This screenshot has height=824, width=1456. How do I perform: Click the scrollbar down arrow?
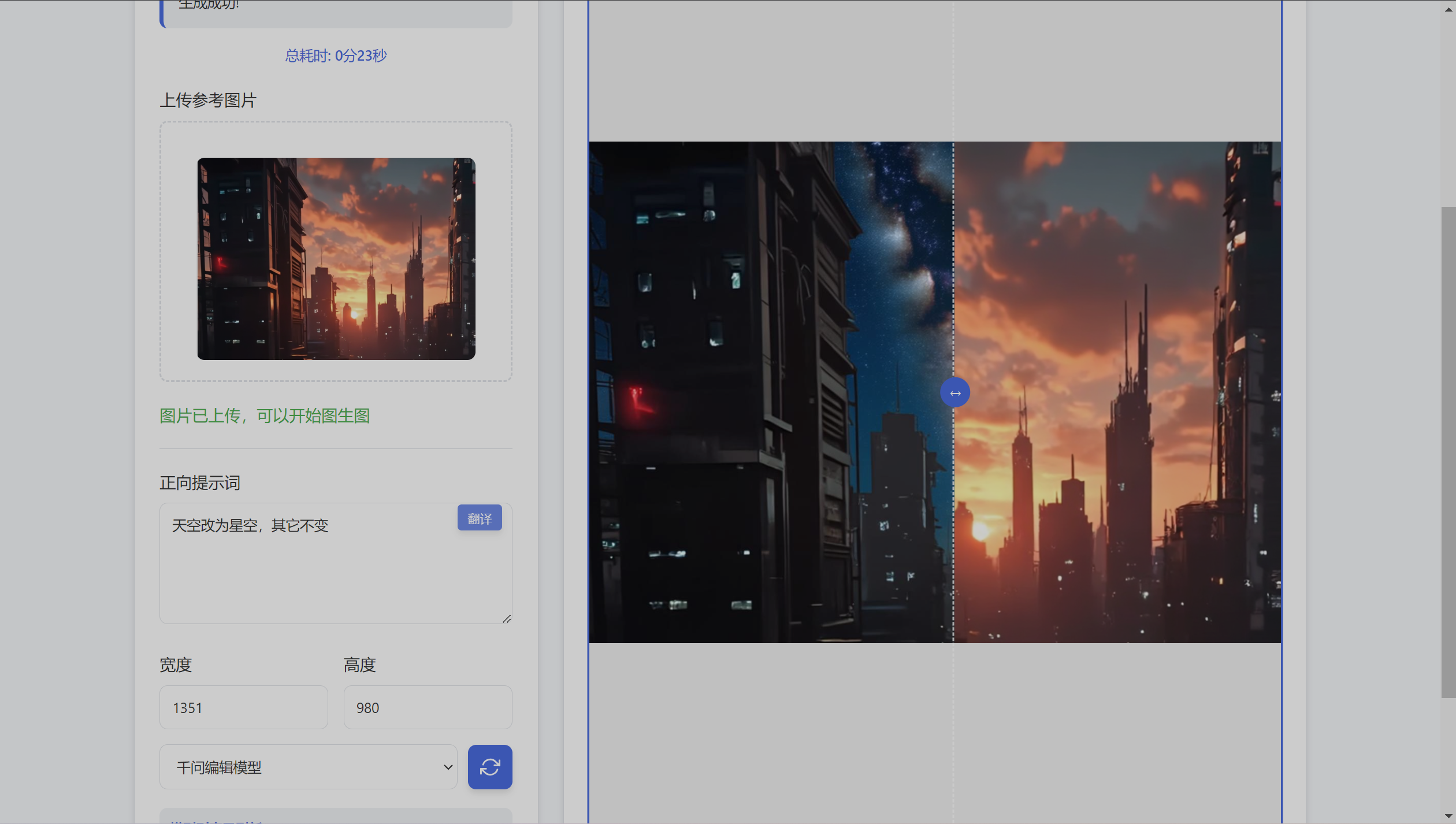[x=1448, y=816]
